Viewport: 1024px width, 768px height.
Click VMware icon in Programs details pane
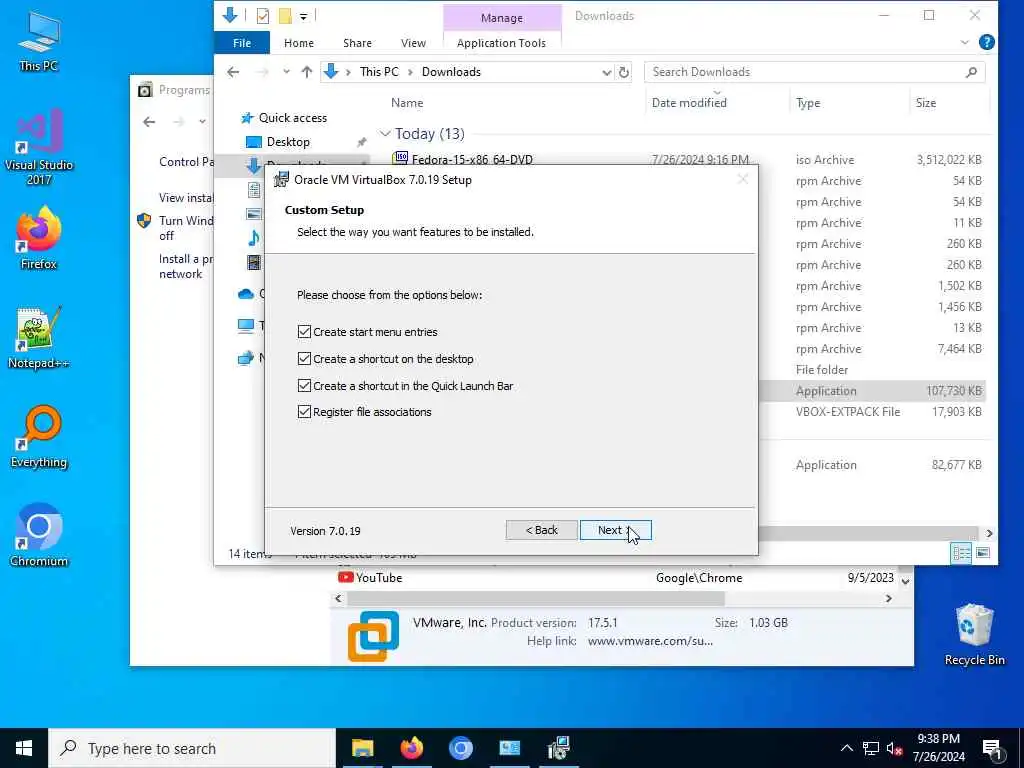click(x=373, y=636)
